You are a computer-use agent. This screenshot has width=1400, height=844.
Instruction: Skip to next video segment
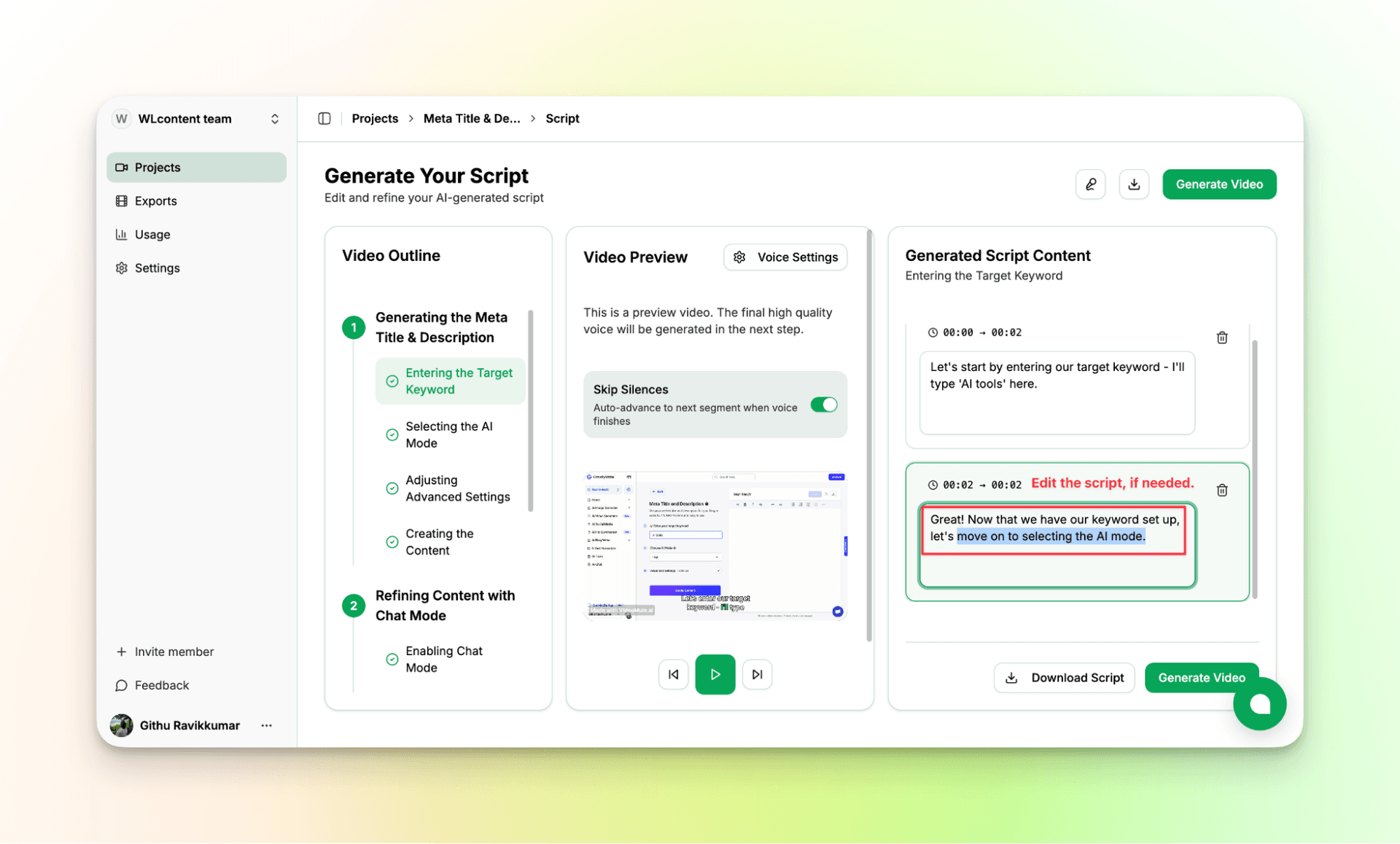(757, 674)
